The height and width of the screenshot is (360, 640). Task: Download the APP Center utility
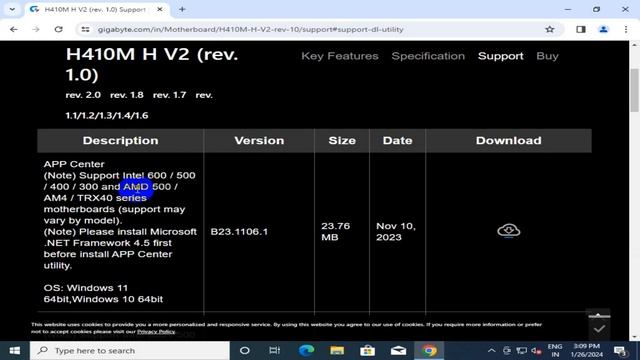pyautogui.click(x=509, y=231)
